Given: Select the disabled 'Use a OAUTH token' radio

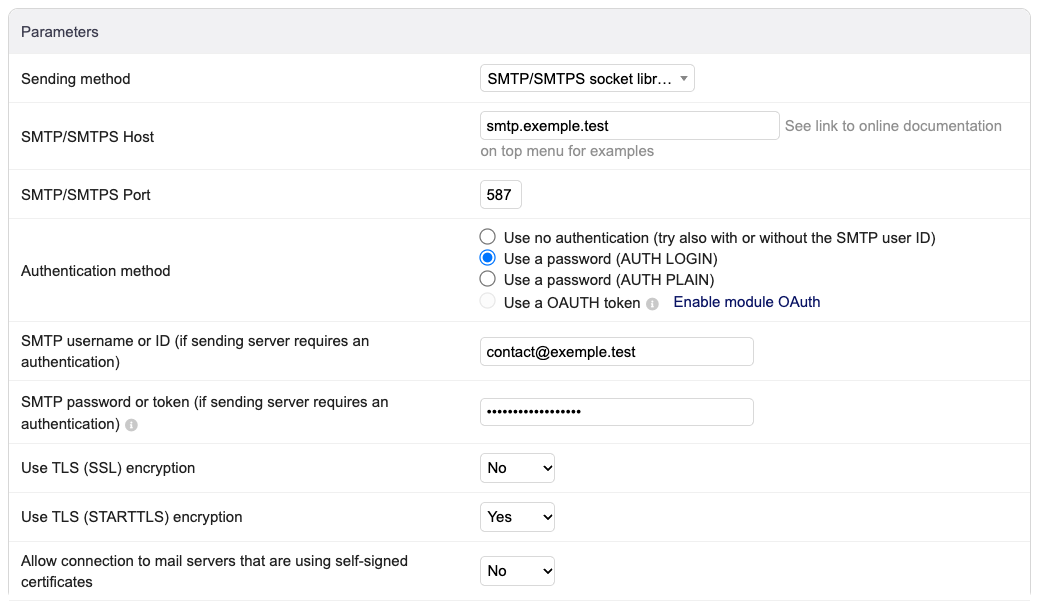Looking at the screenshot, I should (488, 301).
